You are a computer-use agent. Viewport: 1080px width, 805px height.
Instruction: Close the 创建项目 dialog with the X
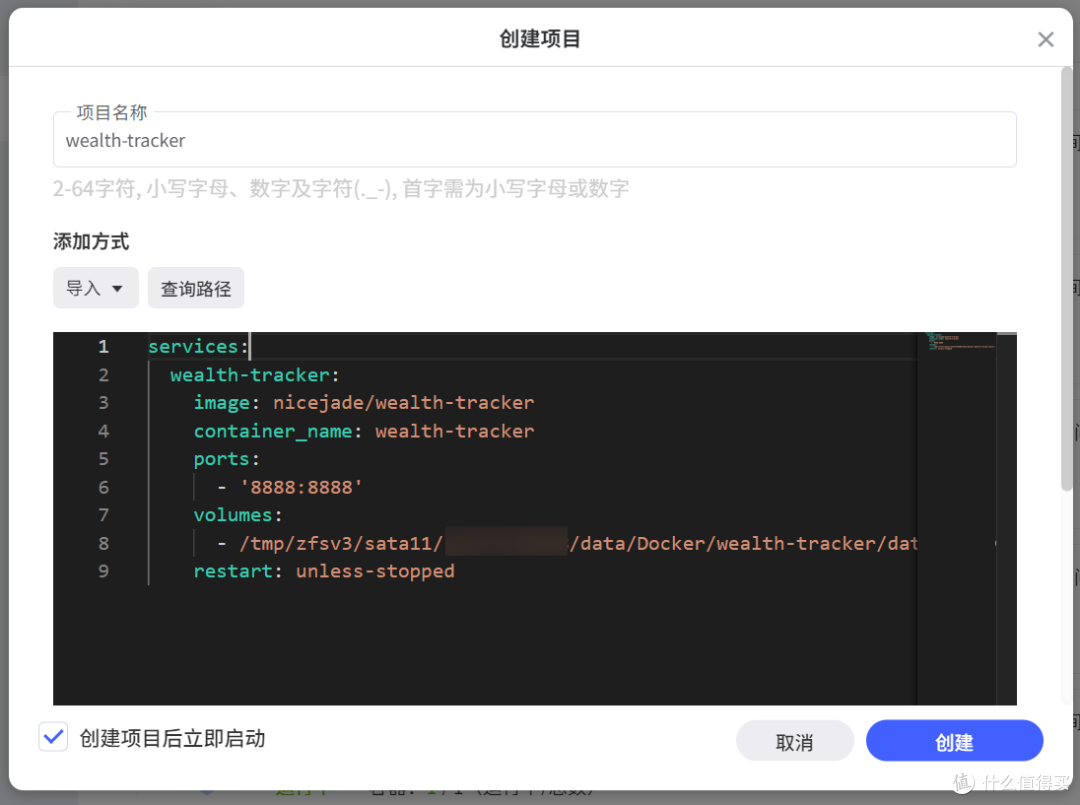(1045, 40)
